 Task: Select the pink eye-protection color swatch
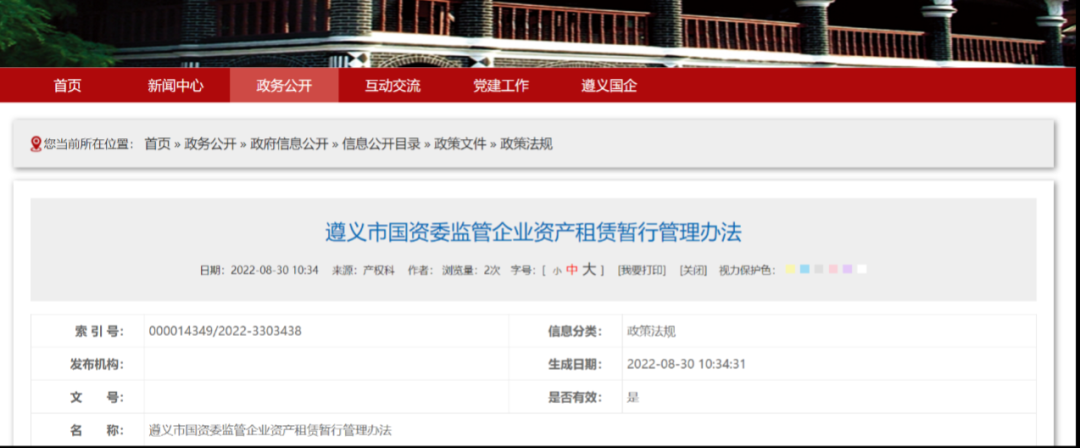point(832,270)
